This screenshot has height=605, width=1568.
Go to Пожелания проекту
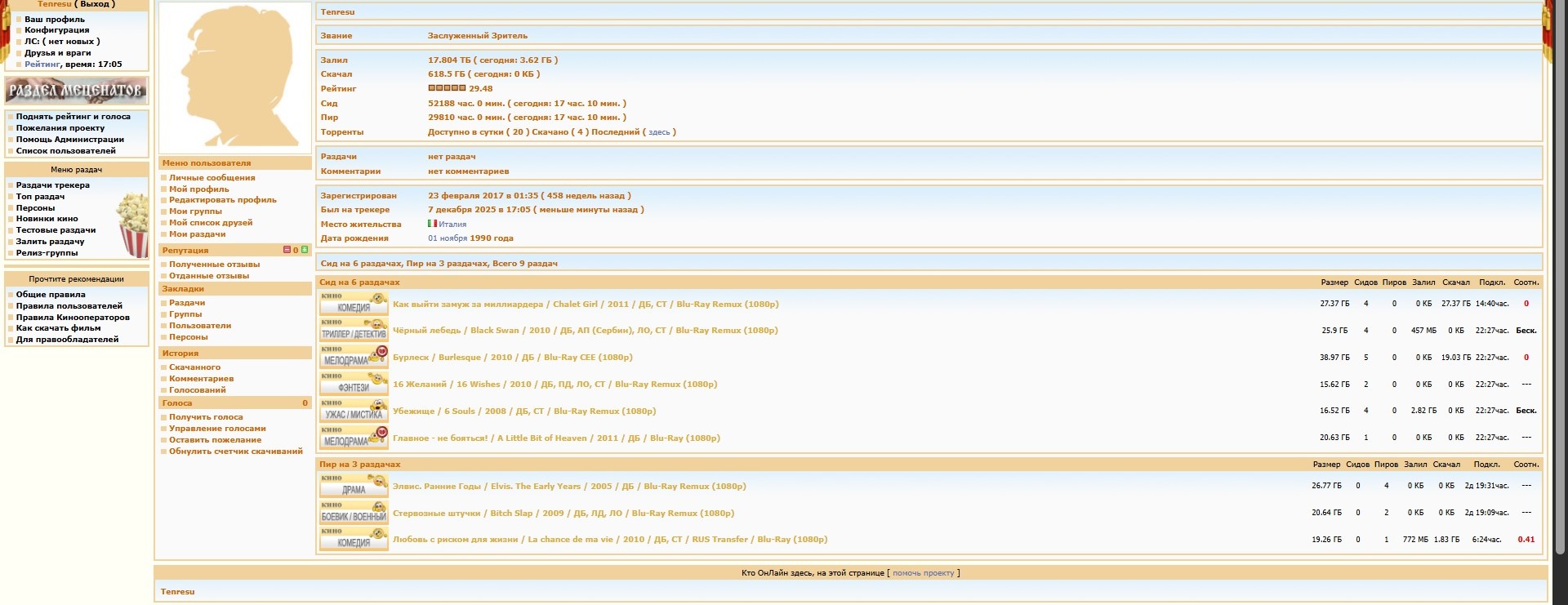pyautogui.click(x=60, y=128)
